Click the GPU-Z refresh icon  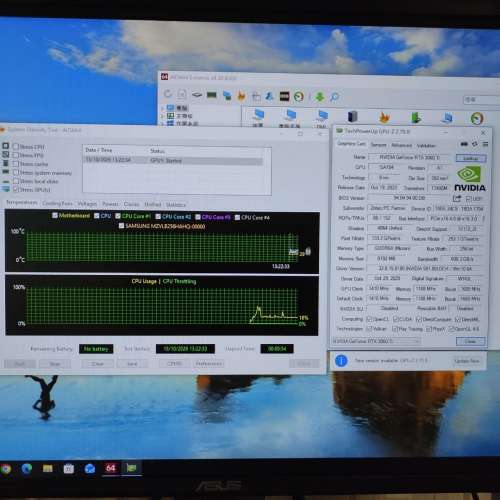475,144
